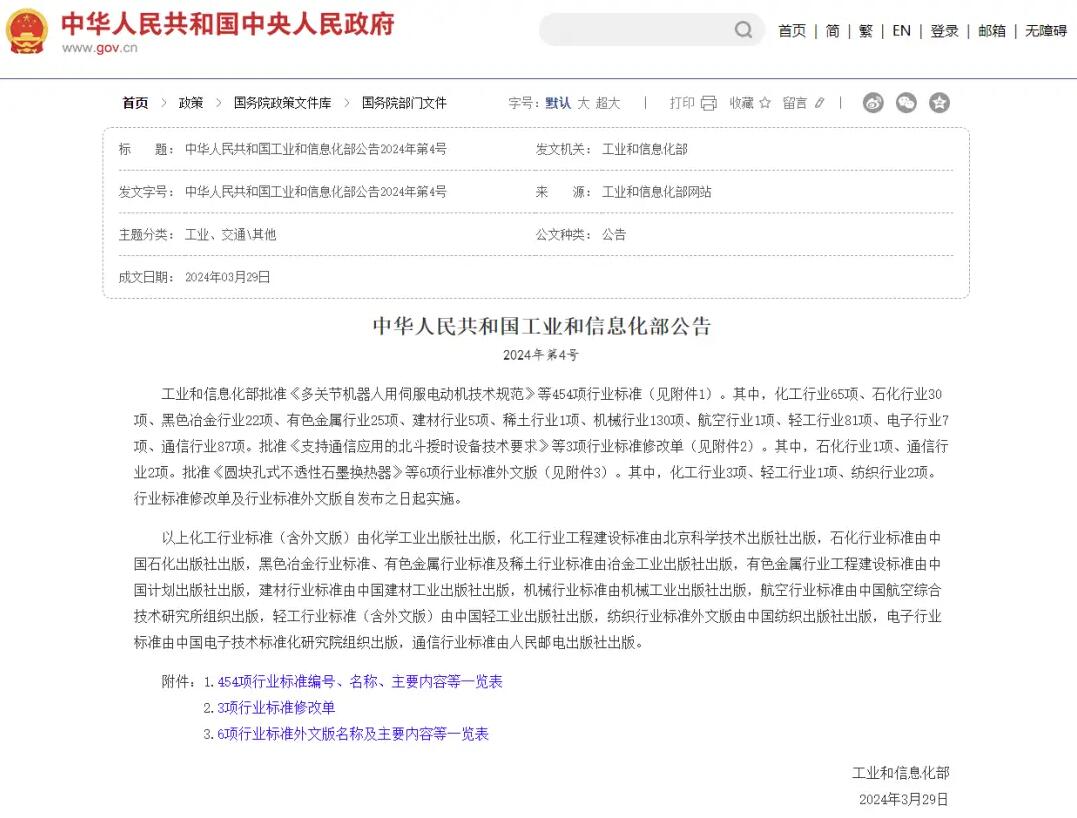Switch to simplified Chinese 简
1077x818 pixels.
coord(832,31)
